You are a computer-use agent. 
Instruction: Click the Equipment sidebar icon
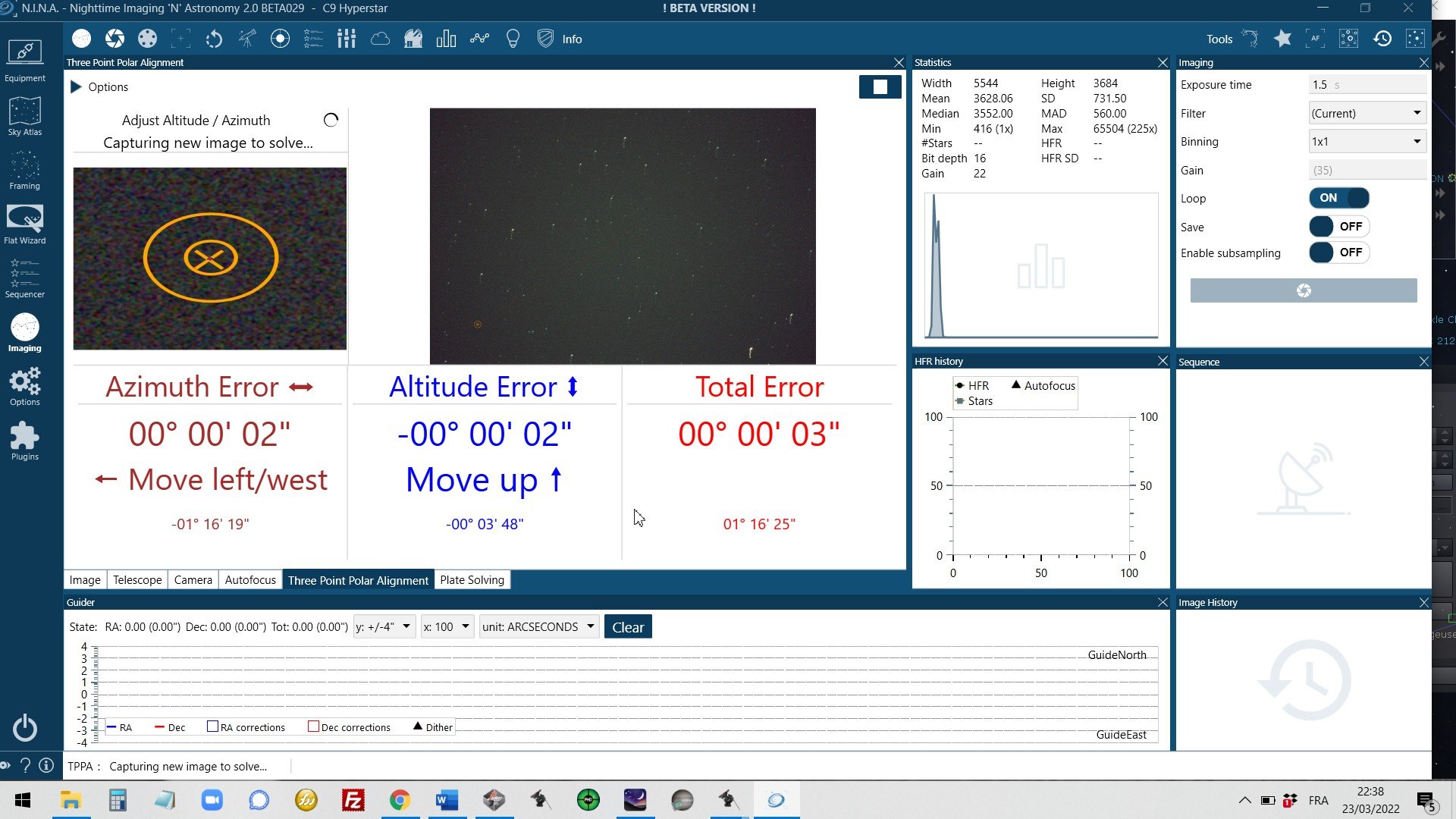click(x=25, y=61)
